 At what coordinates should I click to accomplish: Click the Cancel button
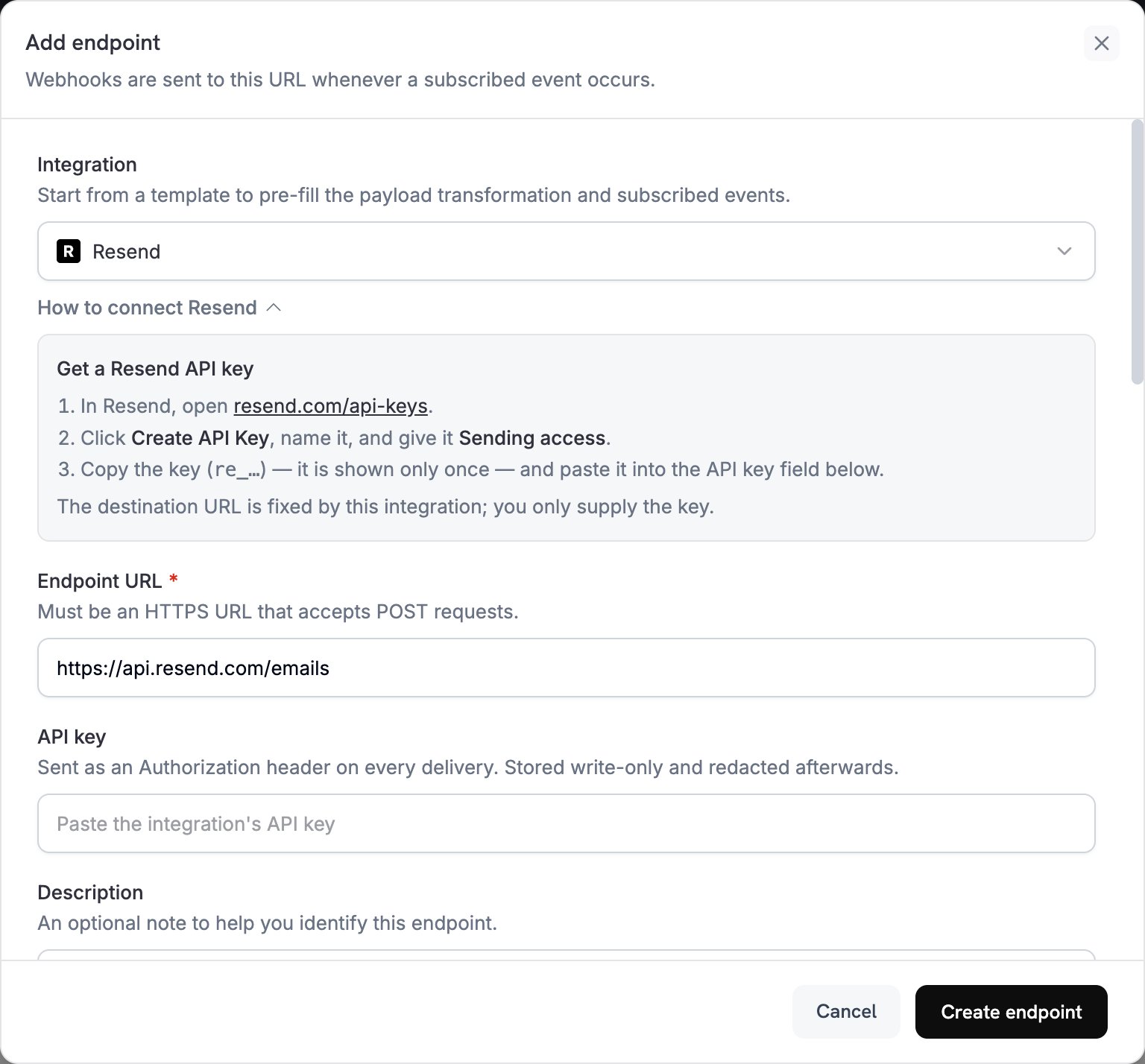[x=846, y=1011]
